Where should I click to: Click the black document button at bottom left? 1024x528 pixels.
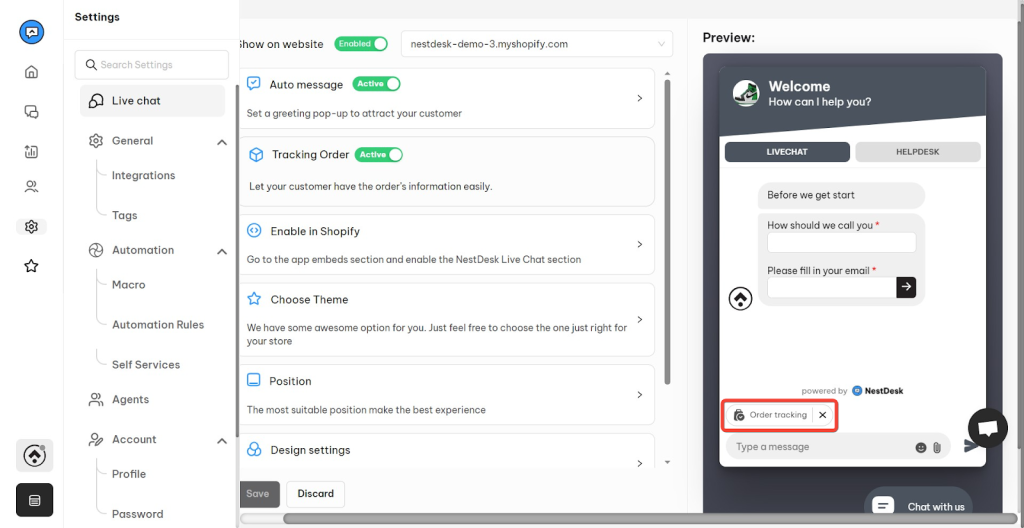click(x=35, y=500)
